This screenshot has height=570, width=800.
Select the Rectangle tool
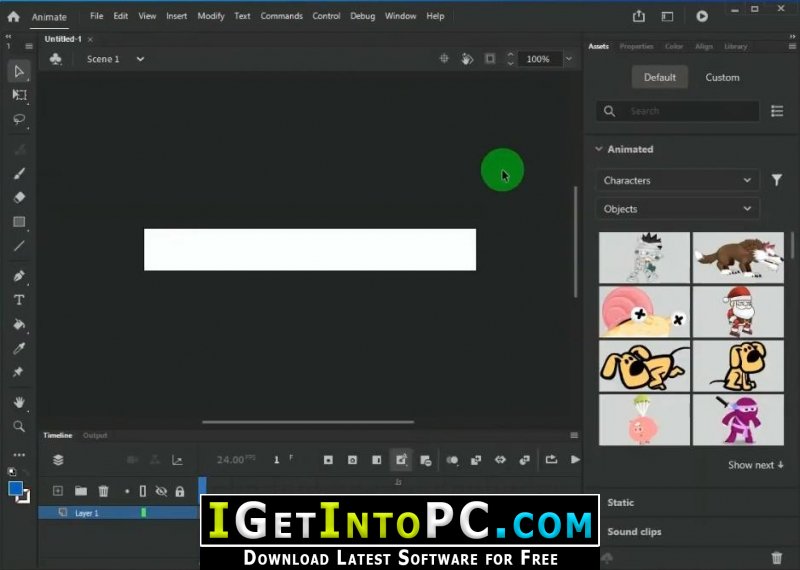(x=19, y=221)
